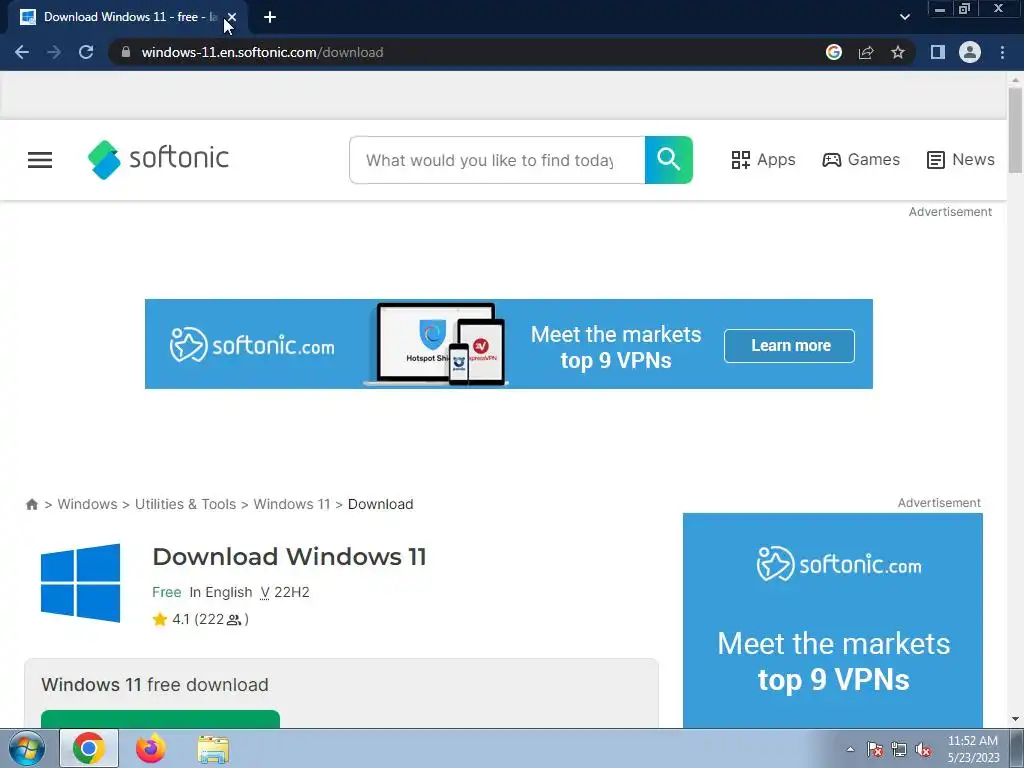
Task: Bookmark this page with the star icon
Action: [x=898, y=52]
